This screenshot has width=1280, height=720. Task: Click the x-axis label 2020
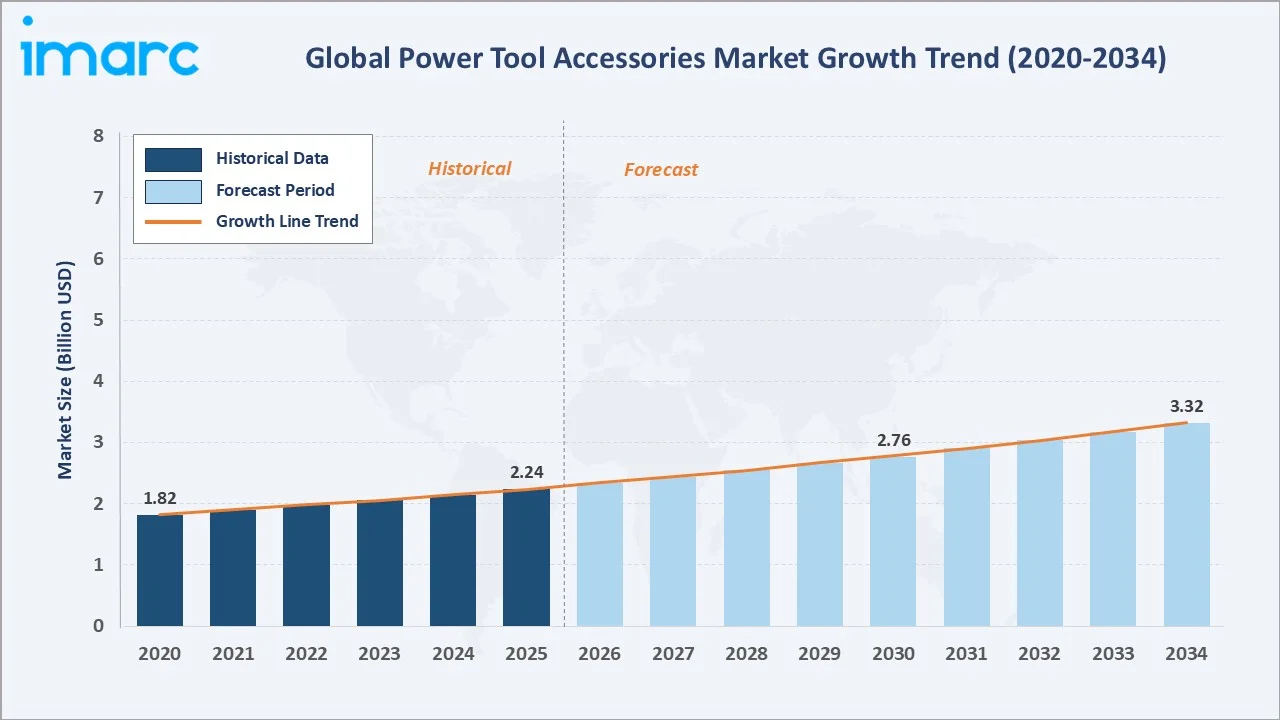coord(160,653)
